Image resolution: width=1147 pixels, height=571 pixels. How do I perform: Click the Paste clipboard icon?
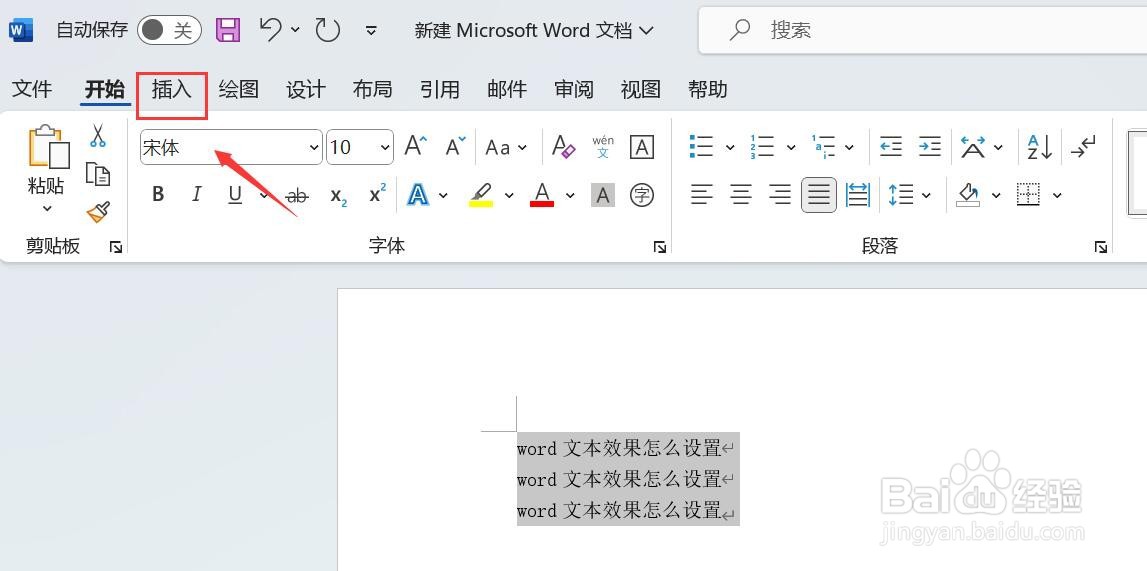(48, 146)
